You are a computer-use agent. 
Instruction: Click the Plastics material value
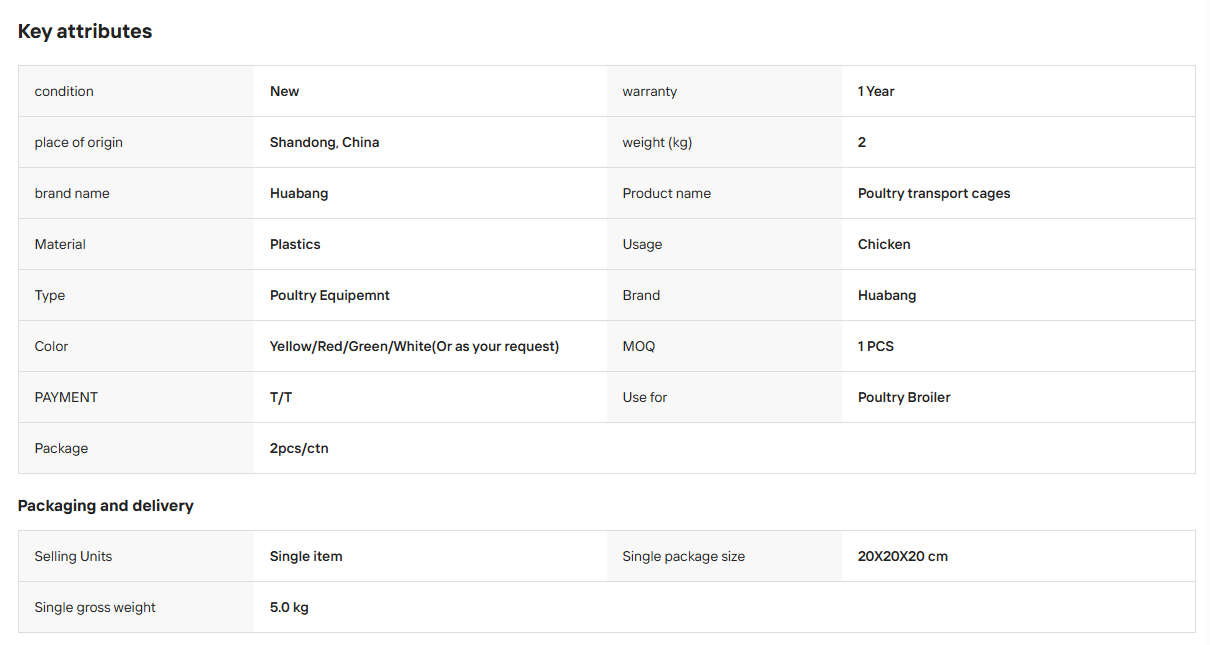point(295,244)
